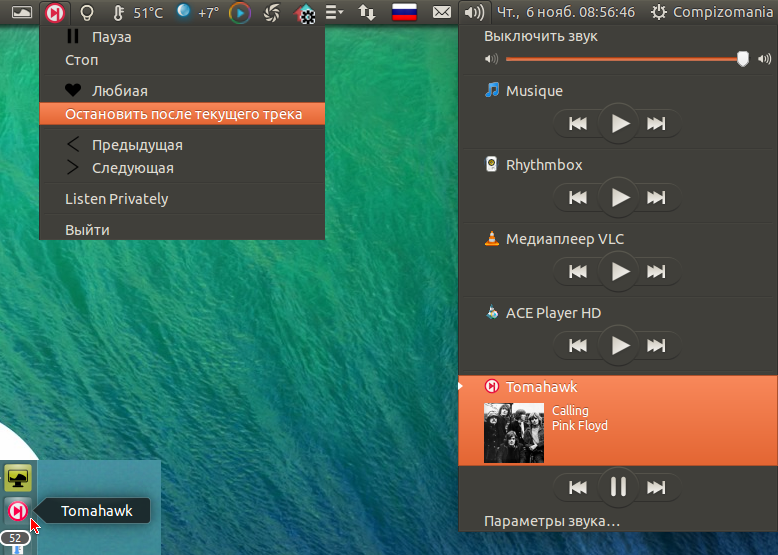Click the high-volume speaker icon right of slider
Viewport: 778px width, 555px height.
[x=764, y=59]
